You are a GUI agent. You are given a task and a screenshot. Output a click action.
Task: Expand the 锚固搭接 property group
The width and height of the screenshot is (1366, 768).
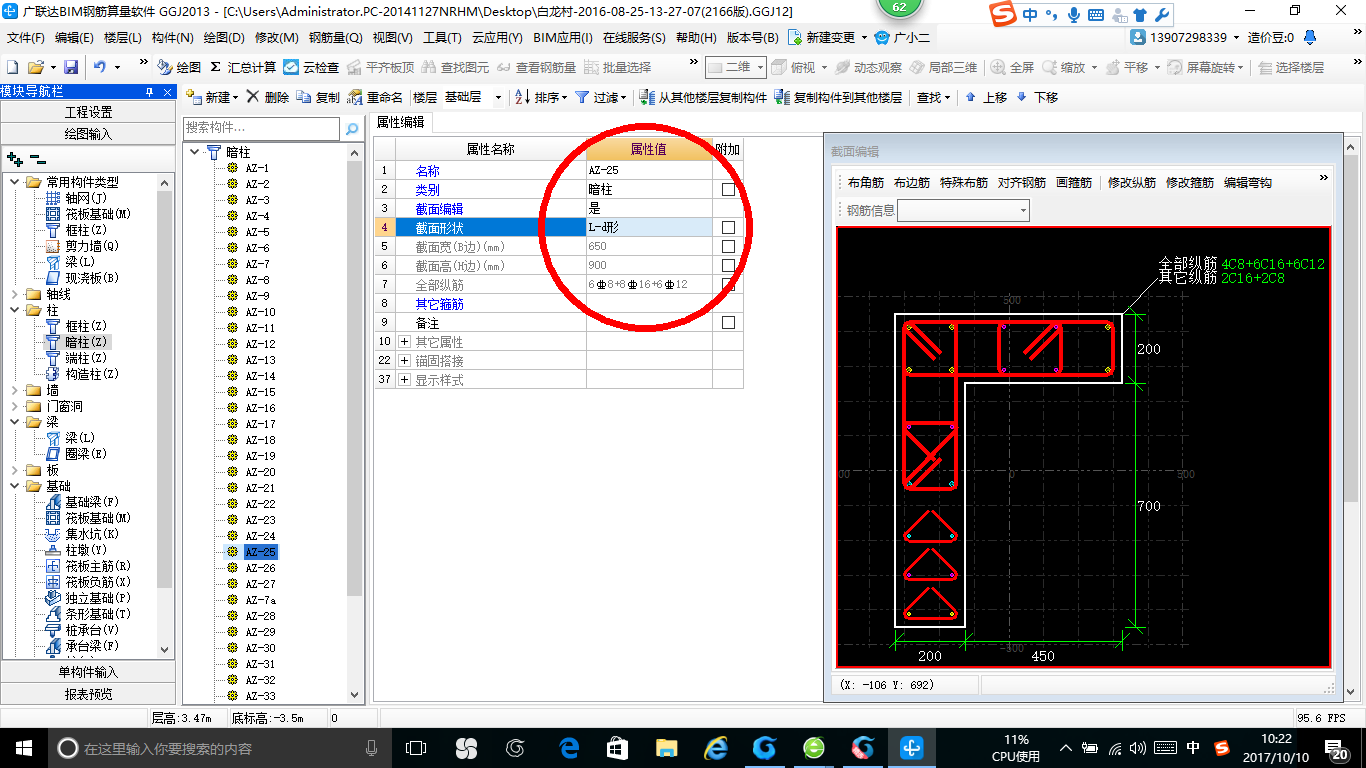click(405, 361)
